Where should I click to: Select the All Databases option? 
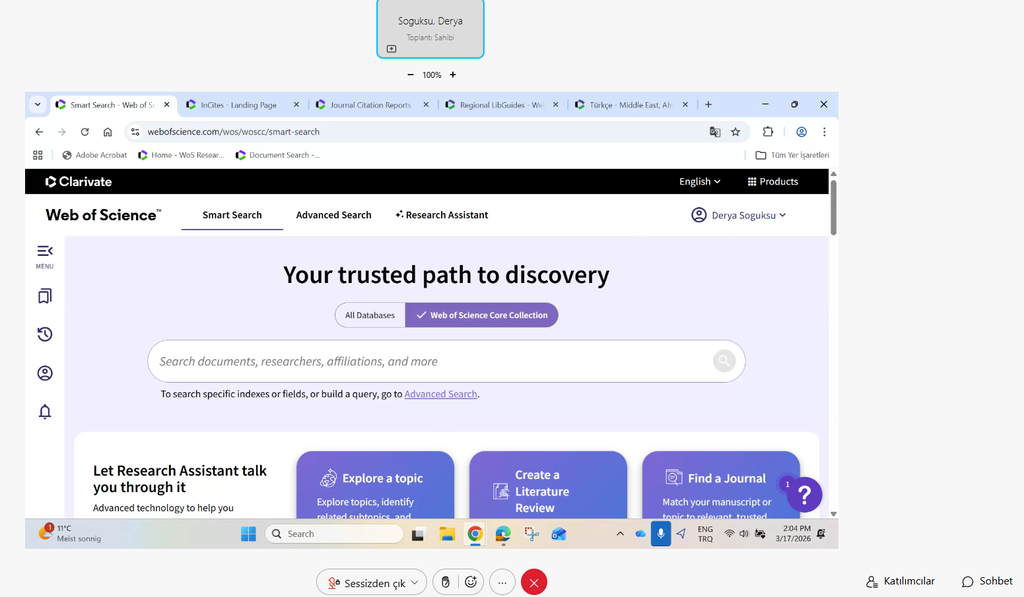tap(370, 315)
